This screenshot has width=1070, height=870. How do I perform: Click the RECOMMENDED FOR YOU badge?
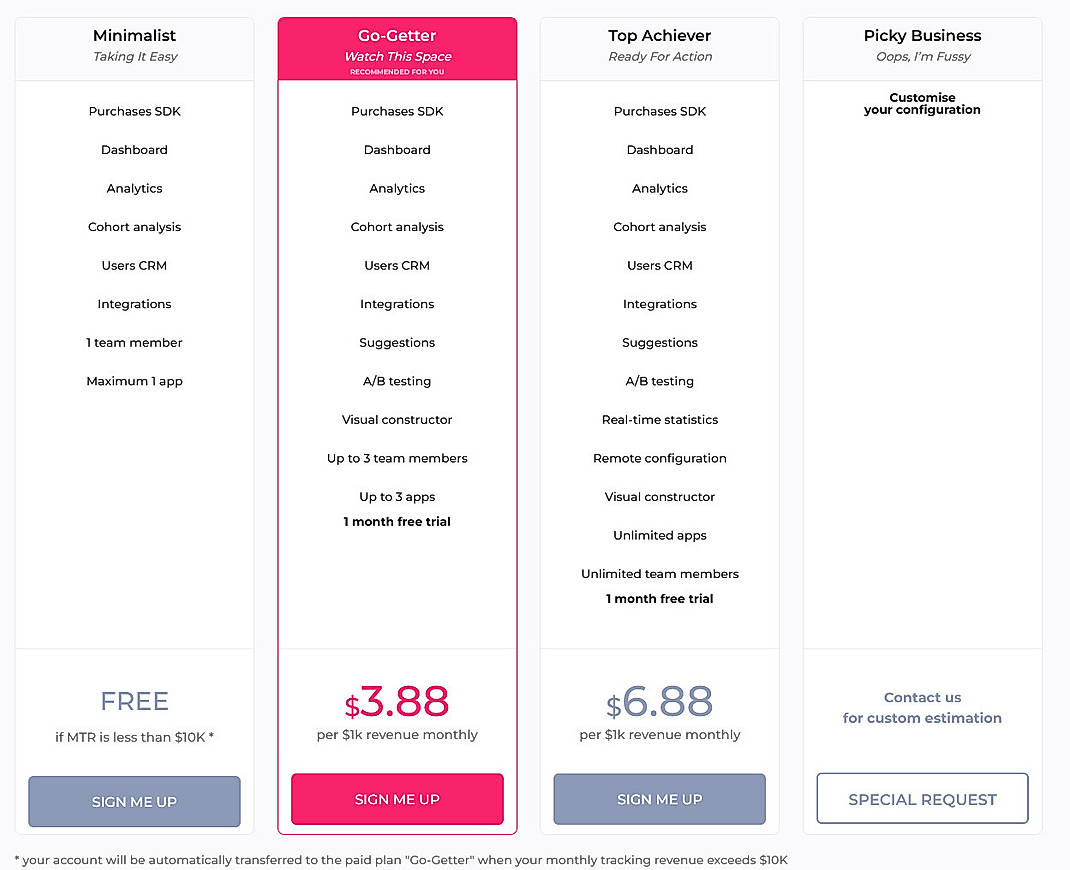coord(397,70)
